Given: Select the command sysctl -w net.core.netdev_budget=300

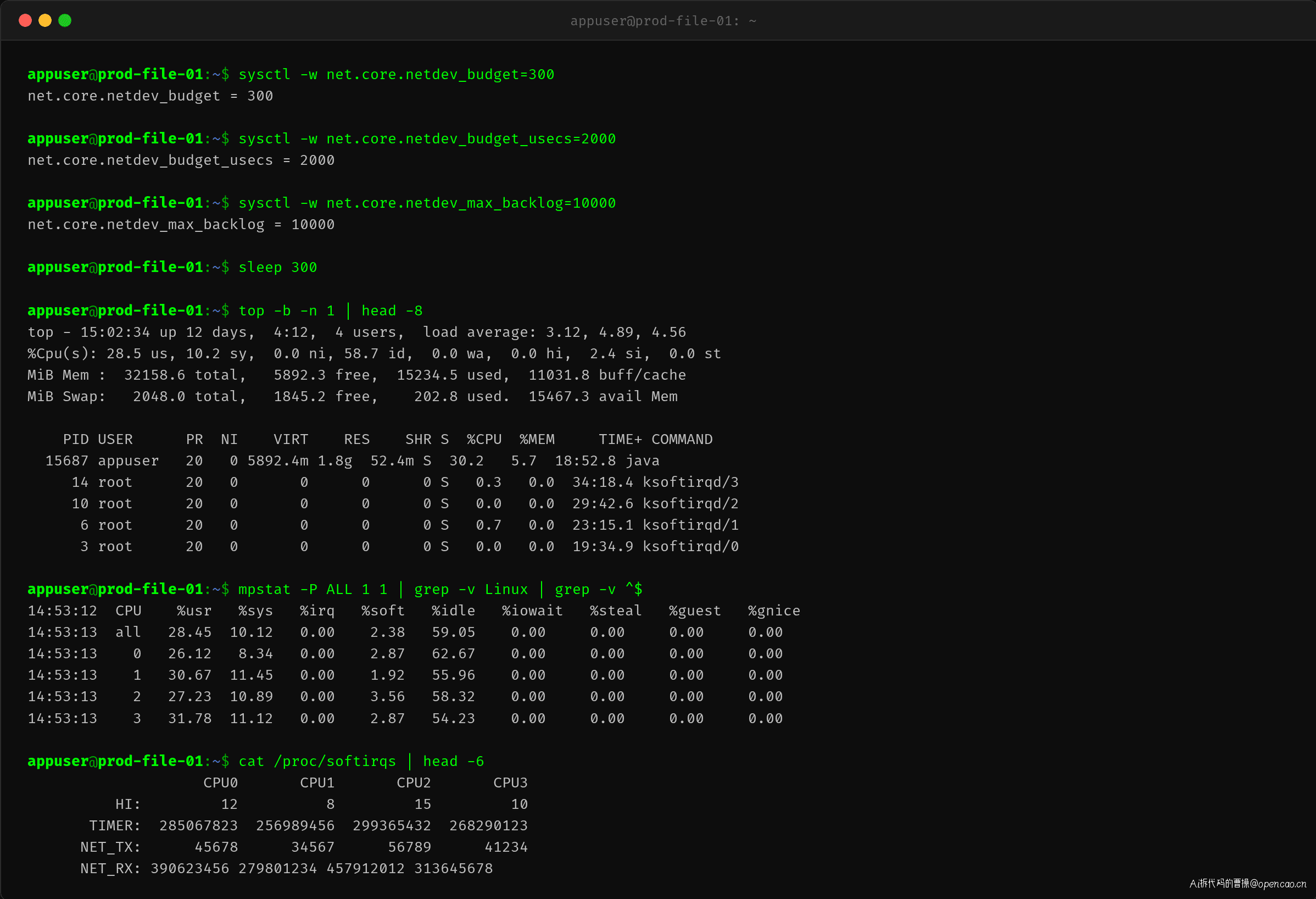Looking at the screenshot, I should pos(397,74).
